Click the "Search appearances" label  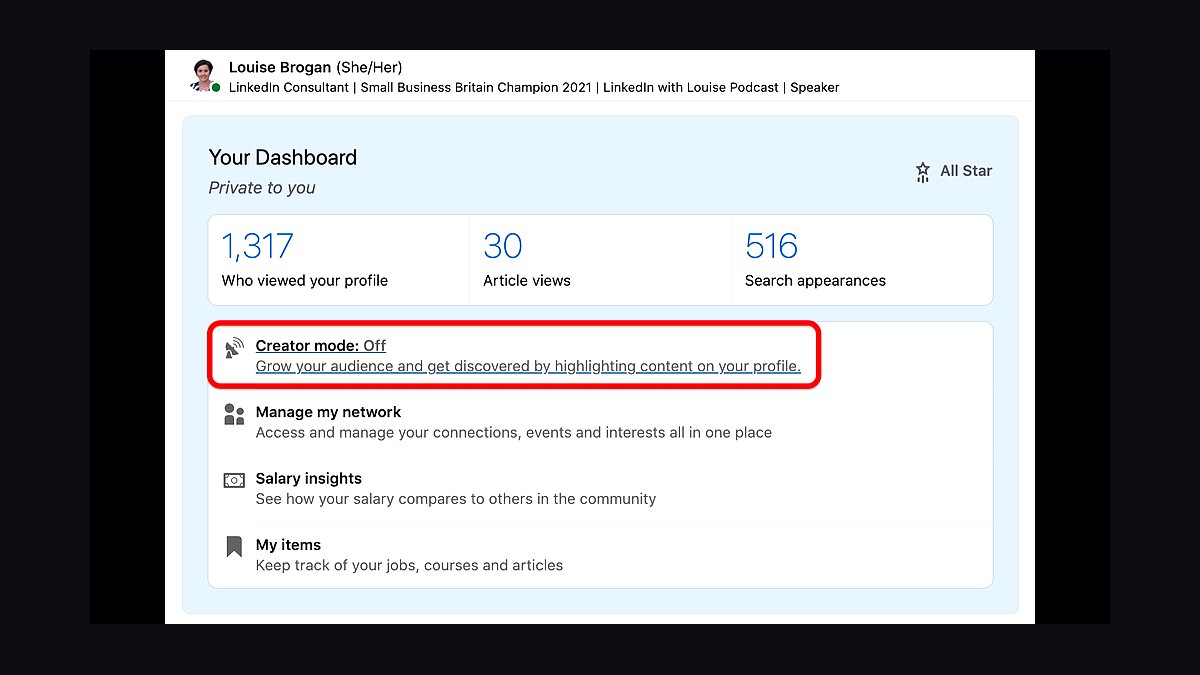point(815,281)
